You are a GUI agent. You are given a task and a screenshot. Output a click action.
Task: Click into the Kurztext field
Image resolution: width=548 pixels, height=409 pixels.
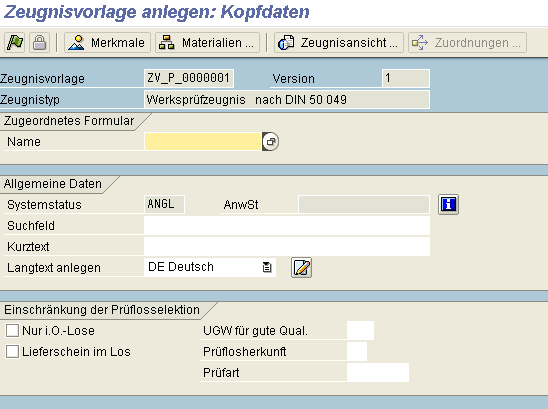pos(287,246)
